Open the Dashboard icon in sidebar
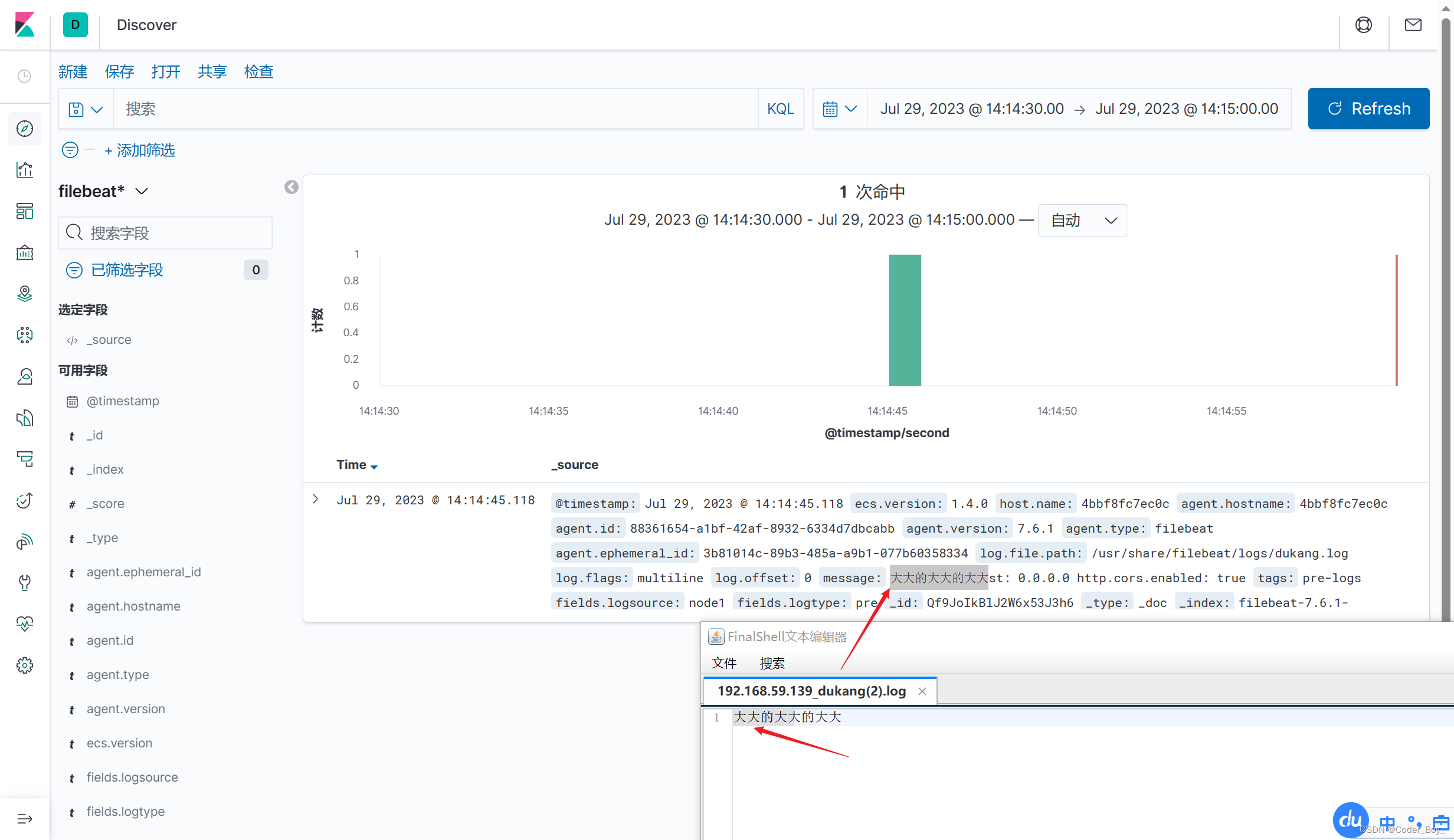1454x840 pixels. [25, 211]
